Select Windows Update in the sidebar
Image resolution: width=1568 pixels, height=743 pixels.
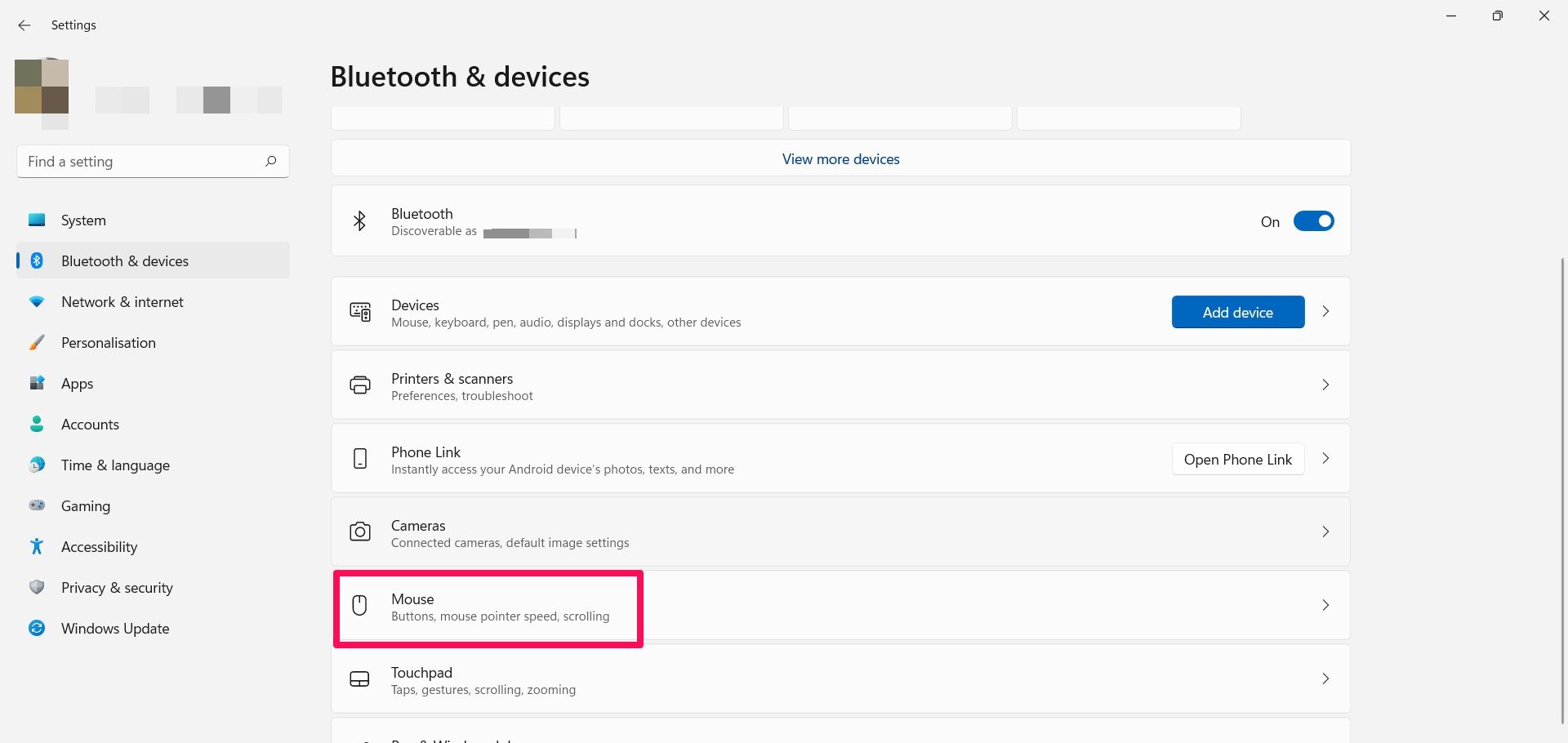tap(115, 629)
